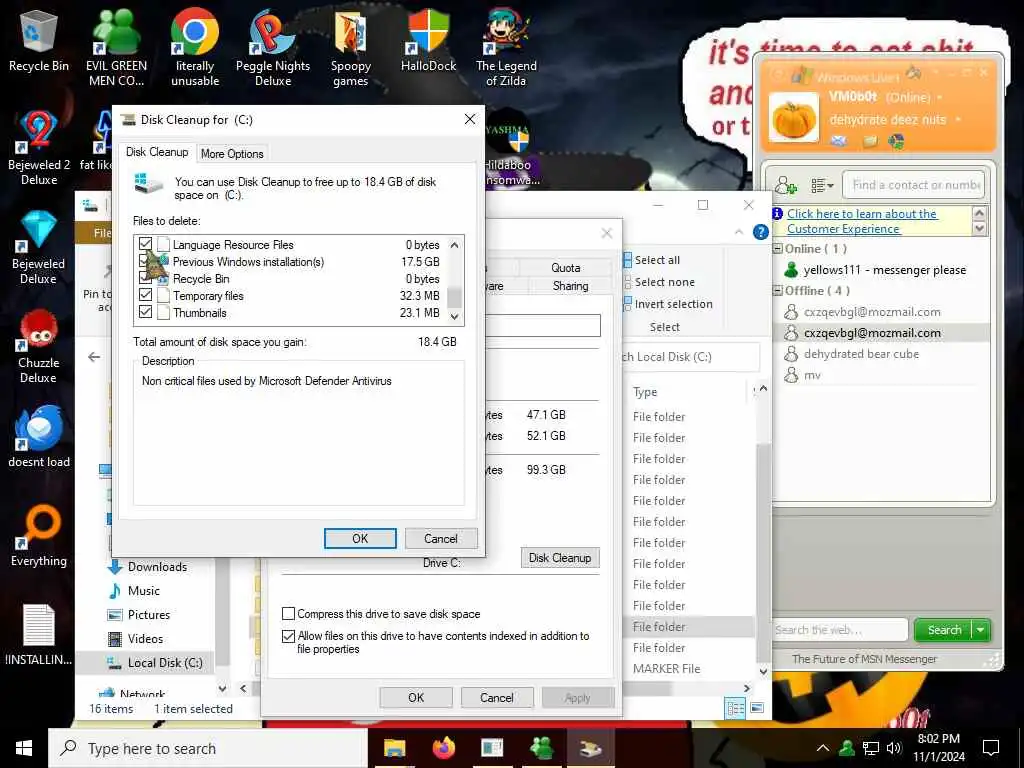Image resolution: width=1024 pixels, height=768 pixels.
Task: Open the dropdown arrow beside the Search button
Action: pos(981,630)
